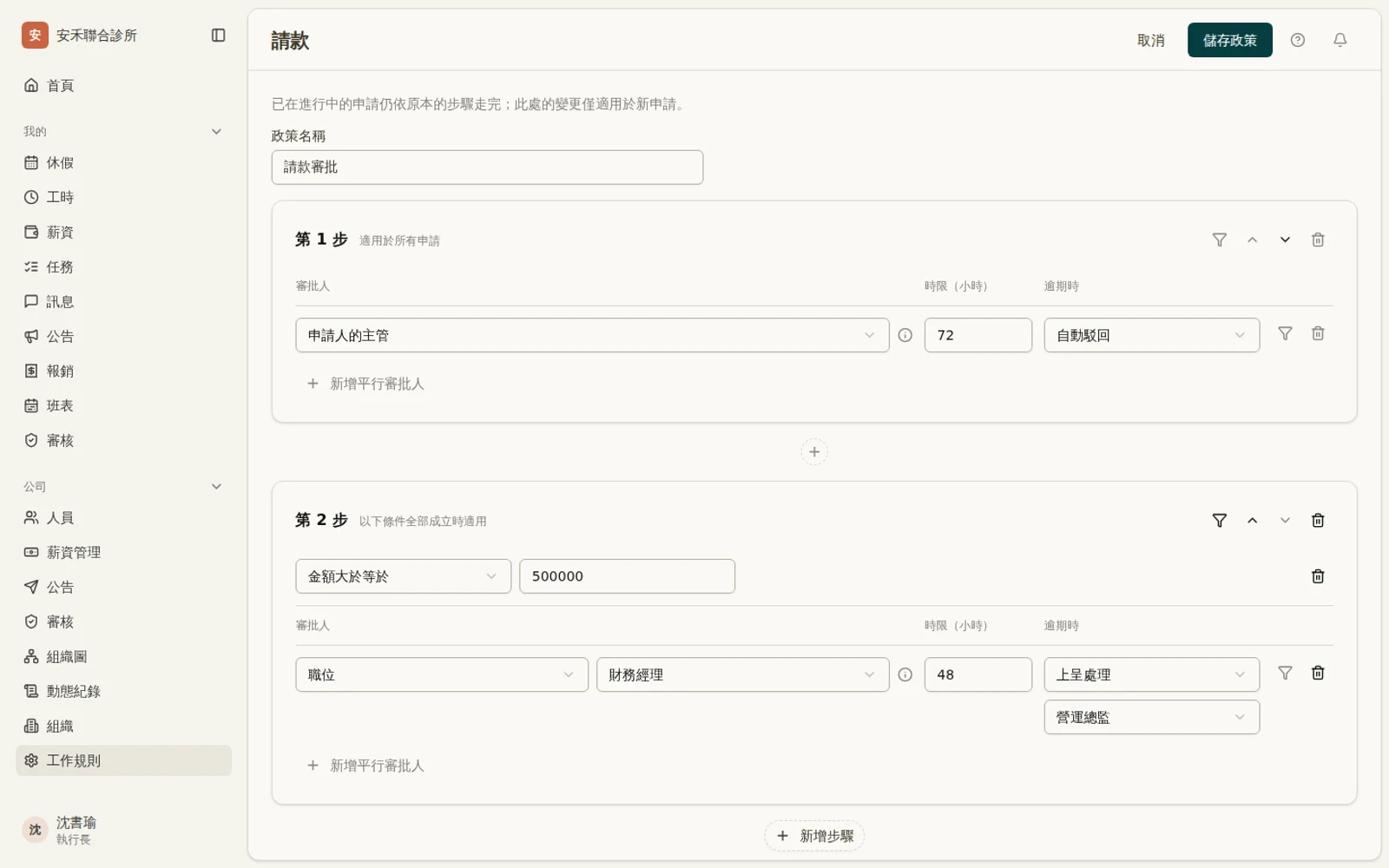This screenshot has width=1389, height=868.
Task: Move 第 2 步 up with chevron
Action: coord(1252,520)
